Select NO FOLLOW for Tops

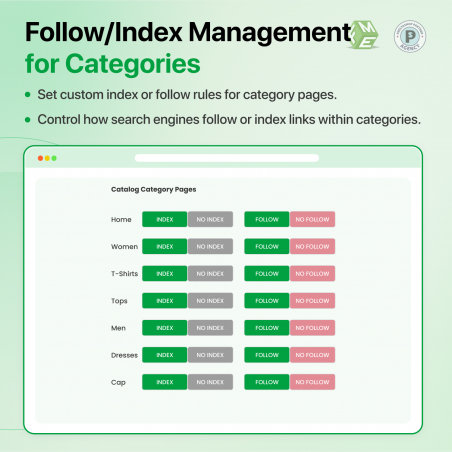[312, 301]
